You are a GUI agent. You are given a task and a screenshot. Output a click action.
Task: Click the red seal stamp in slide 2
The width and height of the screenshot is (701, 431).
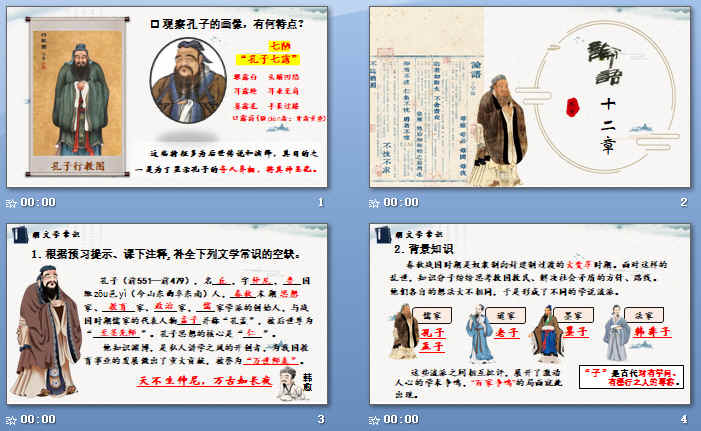572,107
